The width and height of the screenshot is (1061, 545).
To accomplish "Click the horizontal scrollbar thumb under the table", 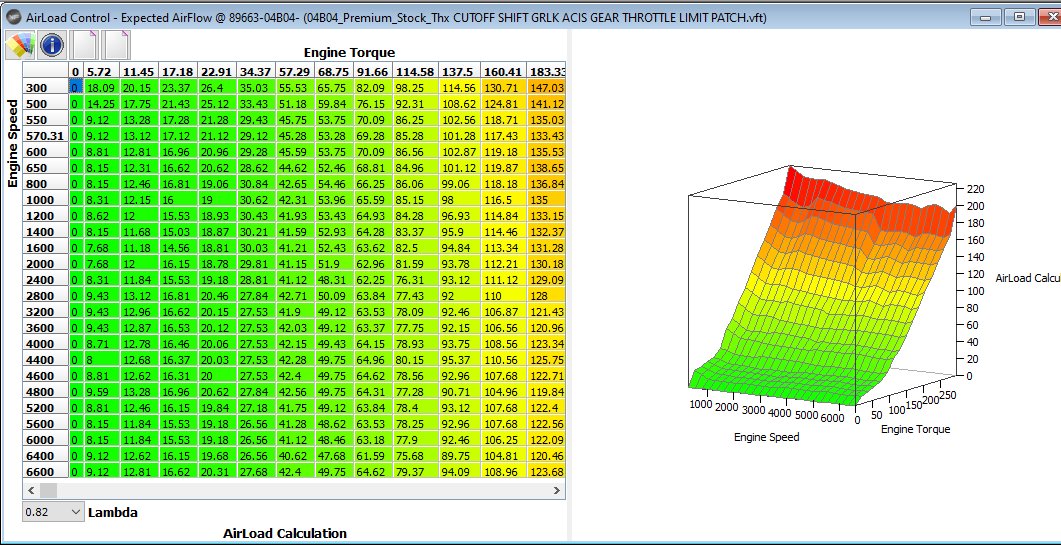I will (x=49, y=490).
